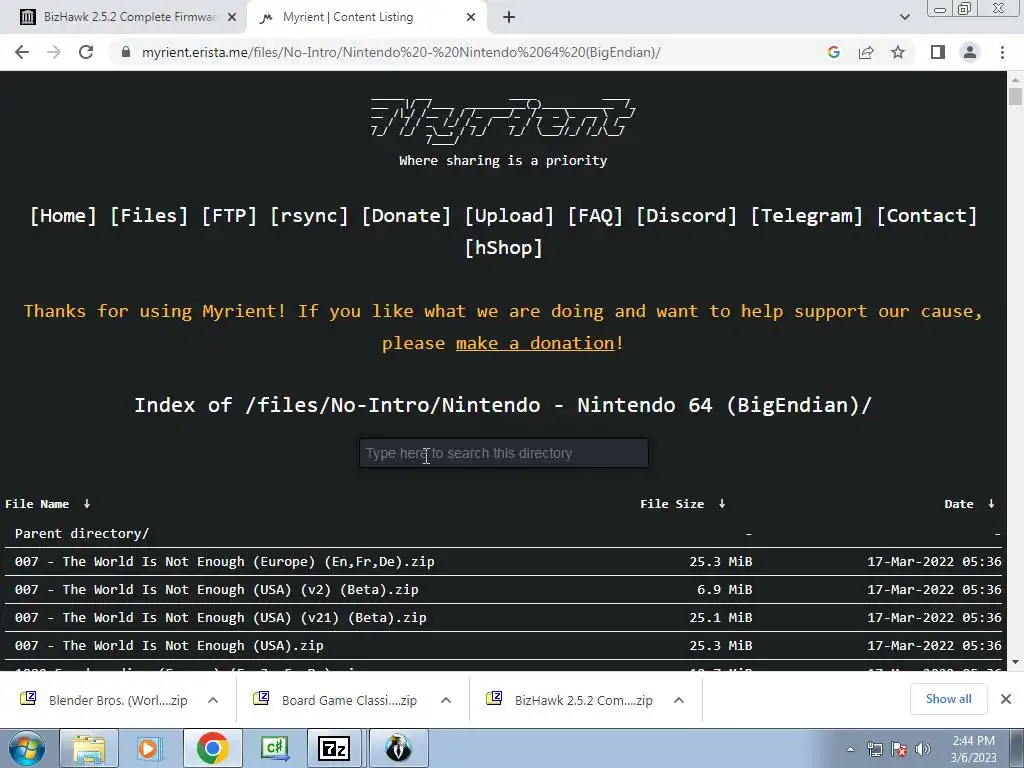Screen dimensions: 1024x768
Task: Open the [Discord] link
Action: (x=686, y=216)
